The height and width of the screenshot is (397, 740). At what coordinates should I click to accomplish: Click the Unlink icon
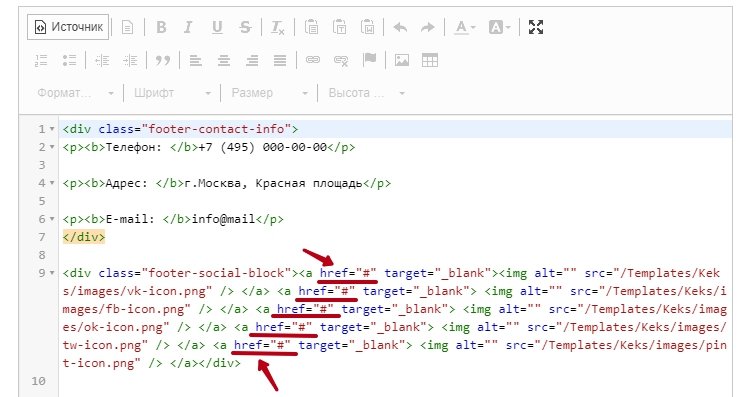(341, 60)
